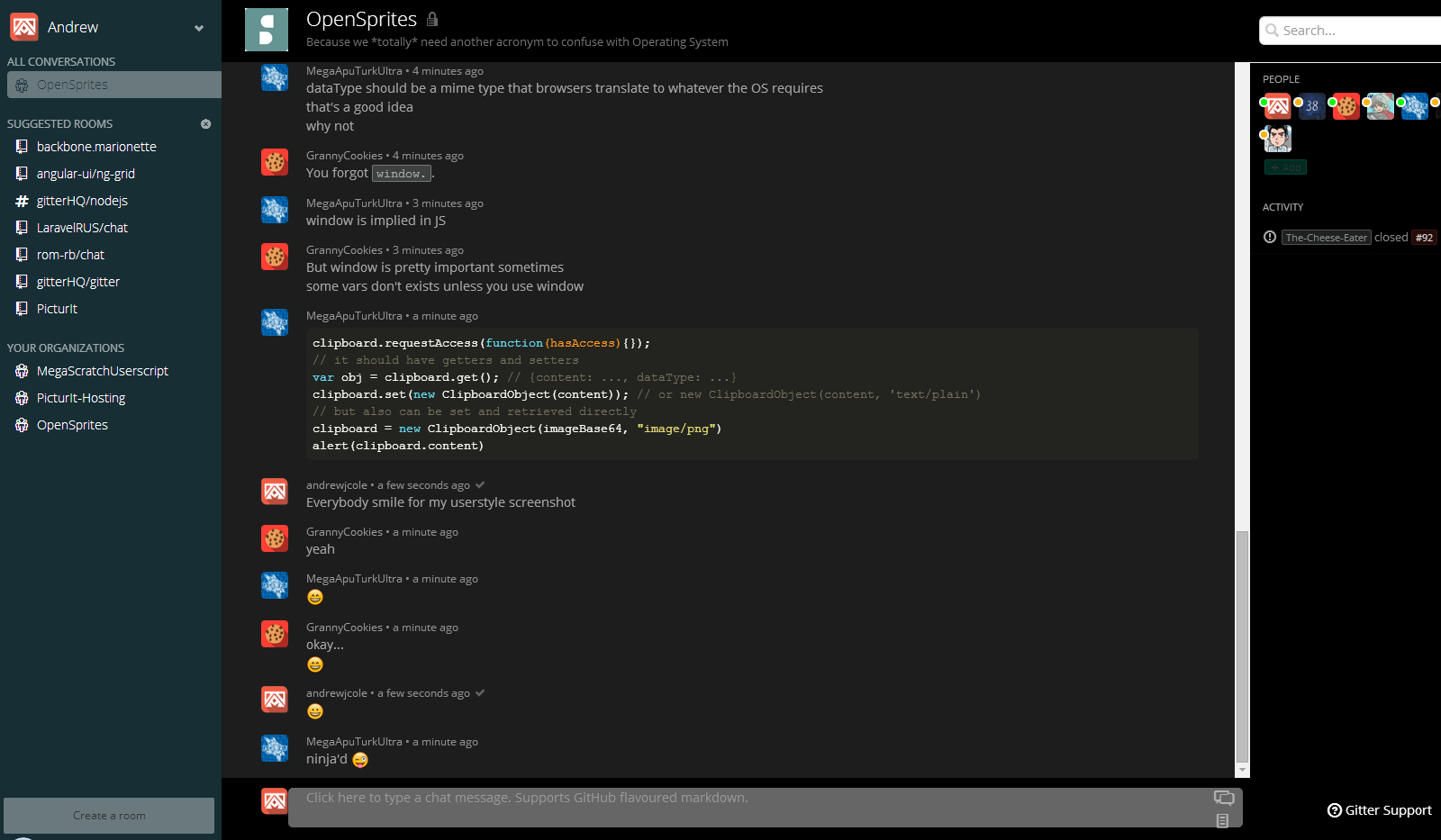Click GrannyCookies avatar on 'You forgot' message
The height and width of the screenshot is (840, 1441).
[275, 162]
